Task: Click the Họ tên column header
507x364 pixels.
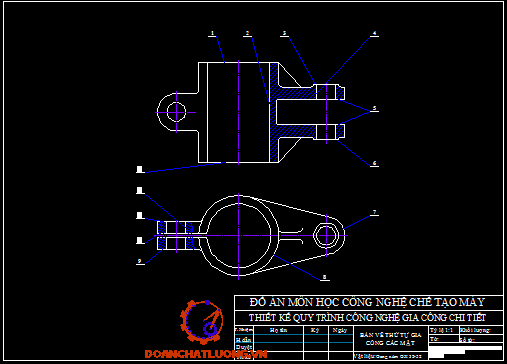Action: (x=278, y=330)
